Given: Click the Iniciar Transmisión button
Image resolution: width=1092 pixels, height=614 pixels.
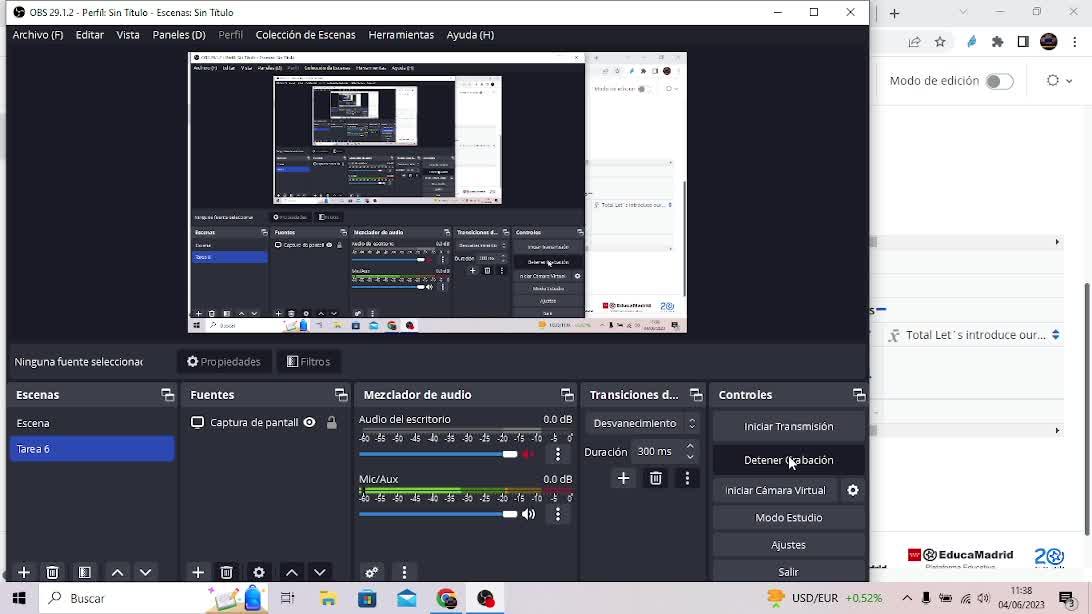Looking at the screenshot, I should click(788, 426).
